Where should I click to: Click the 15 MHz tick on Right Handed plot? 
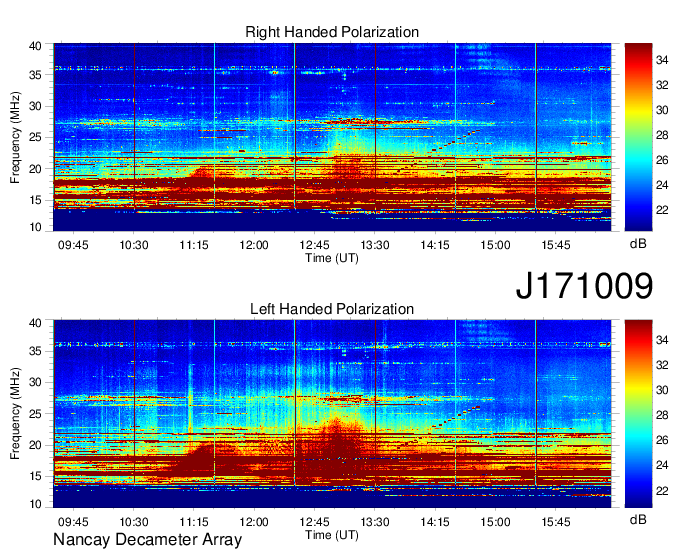[36, 200]
